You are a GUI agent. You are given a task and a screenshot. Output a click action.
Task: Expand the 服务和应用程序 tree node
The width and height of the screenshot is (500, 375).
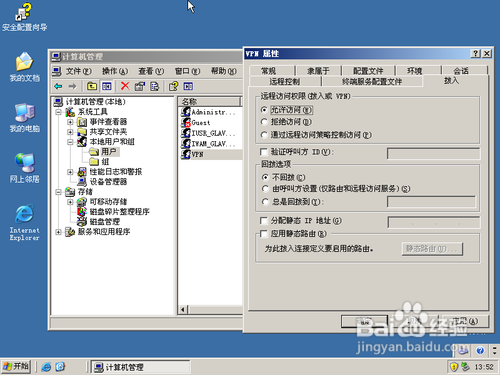pos(58,232)
